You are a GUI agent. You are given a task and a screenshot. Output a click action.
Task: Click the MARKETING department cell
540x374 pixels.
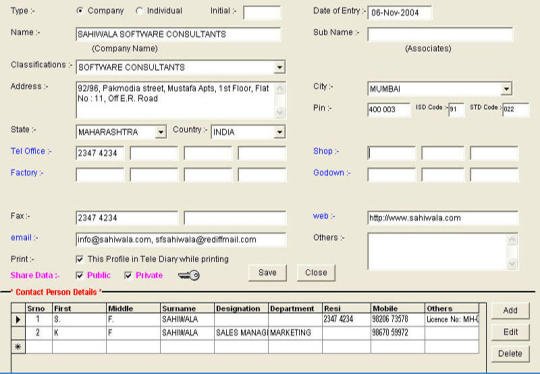point(295,333)
